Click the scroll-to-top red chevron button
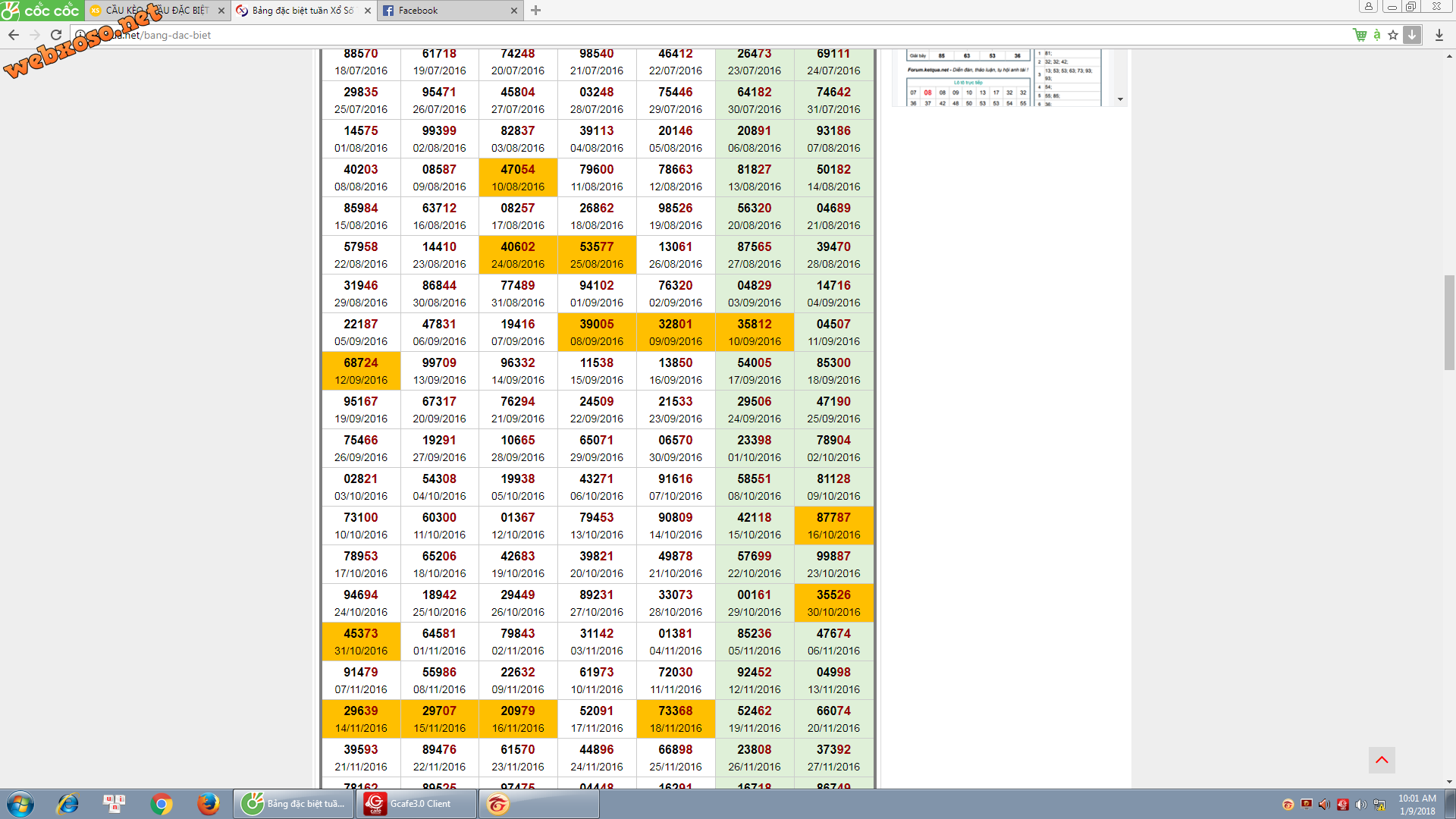1456x819 pixels. click(x=1382, y=760)
